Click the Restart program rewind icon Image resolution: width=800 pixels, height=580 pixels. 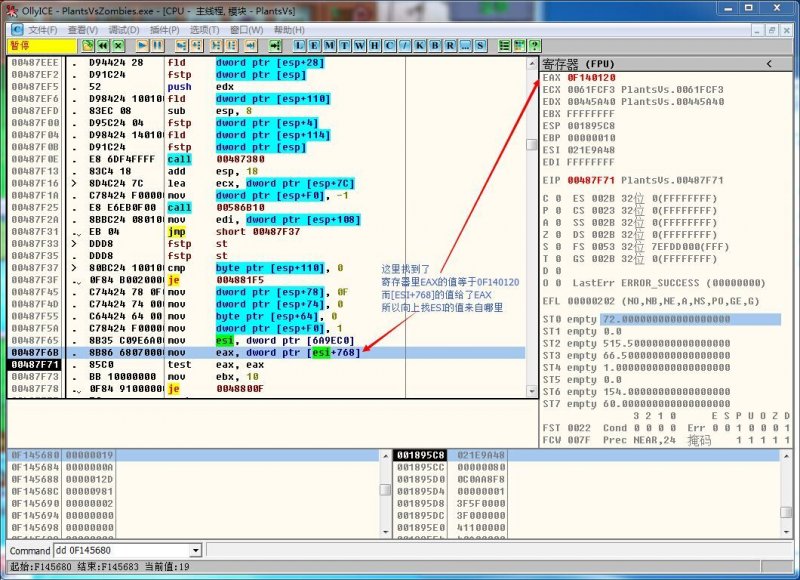[103, 46]
